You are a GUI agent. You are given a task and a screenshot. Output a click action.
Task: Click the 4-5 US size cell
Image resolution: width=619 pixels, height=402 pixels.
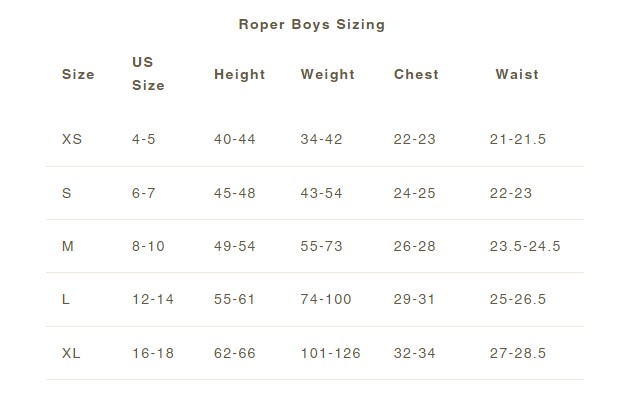(x=144, y=139)
